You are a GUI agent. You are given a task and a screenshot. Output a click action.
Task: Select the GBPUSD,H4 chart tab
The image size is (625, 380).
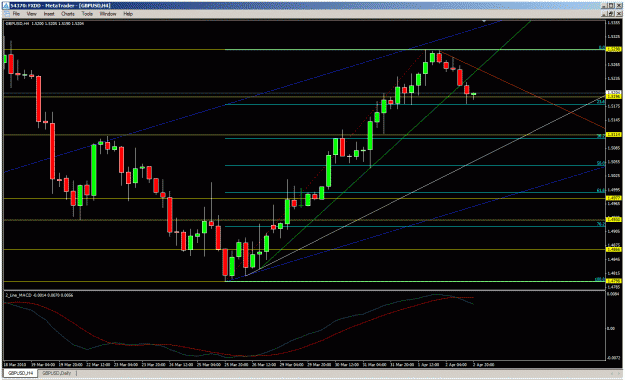pos(21,373)
